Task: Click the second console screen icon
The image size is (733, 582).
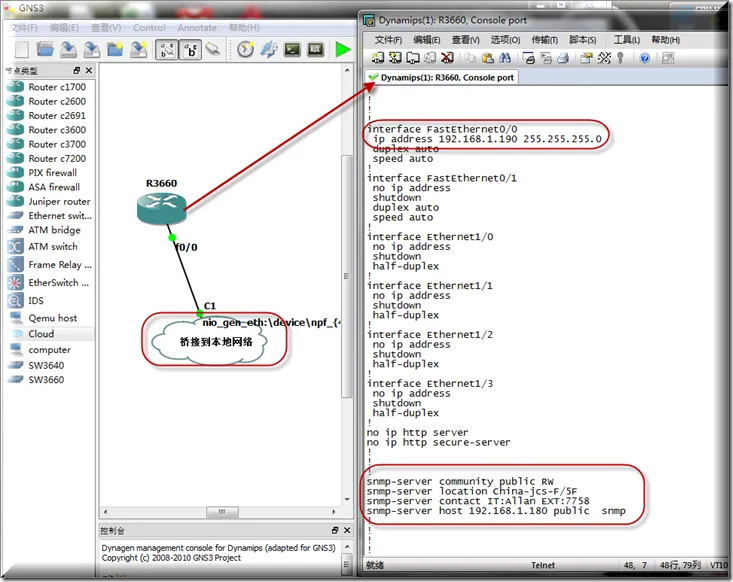Action: [x=316, y=49]
